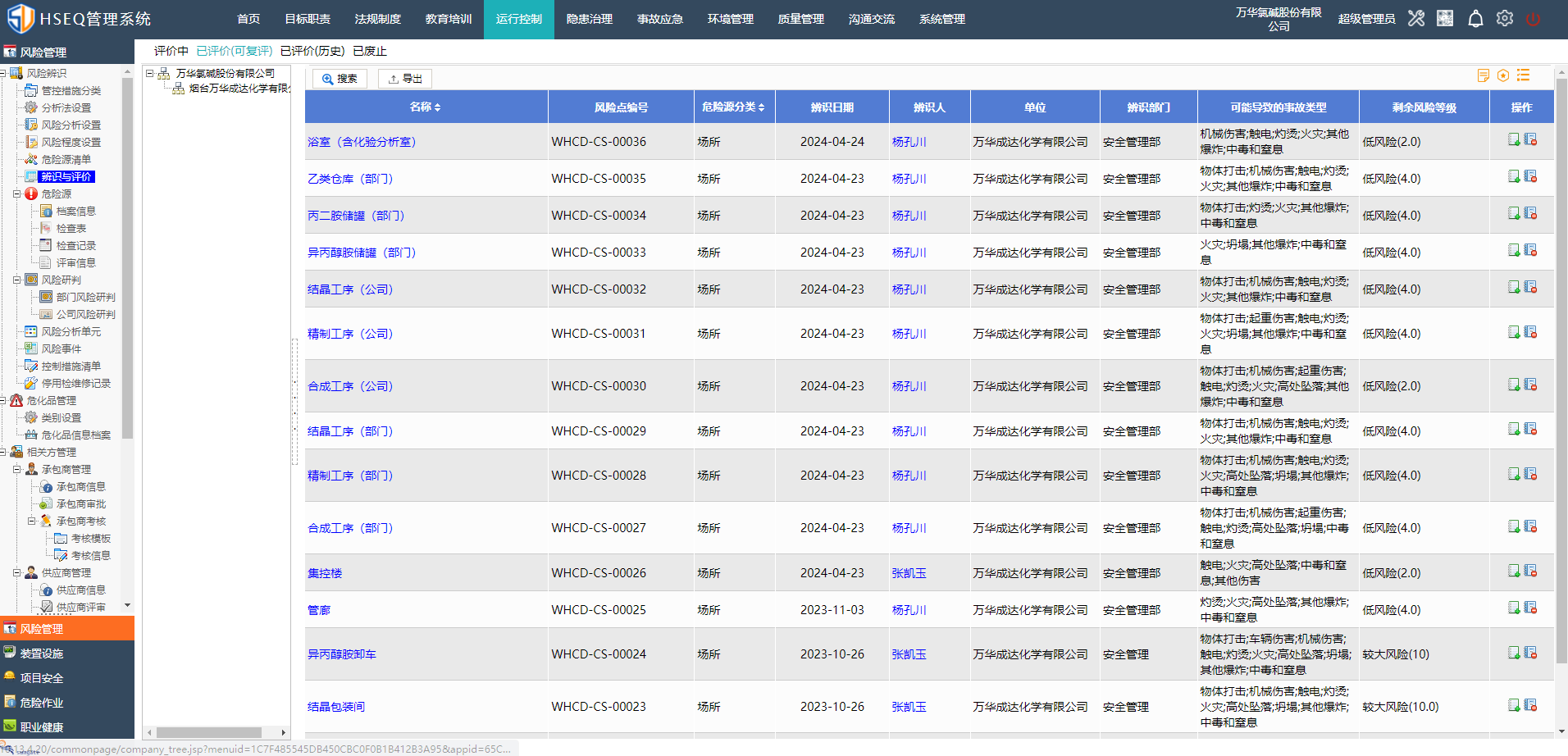The height and width of the screenshot is (756, 1568).
Task: Collapse the 相关方管理 tree node
Action: (x=3, y=453)
